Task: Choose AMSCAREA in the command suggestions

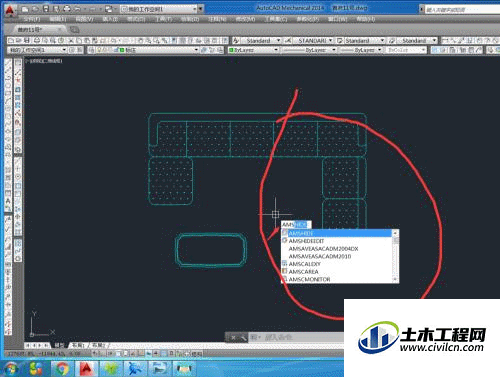Action: point(303,272)
